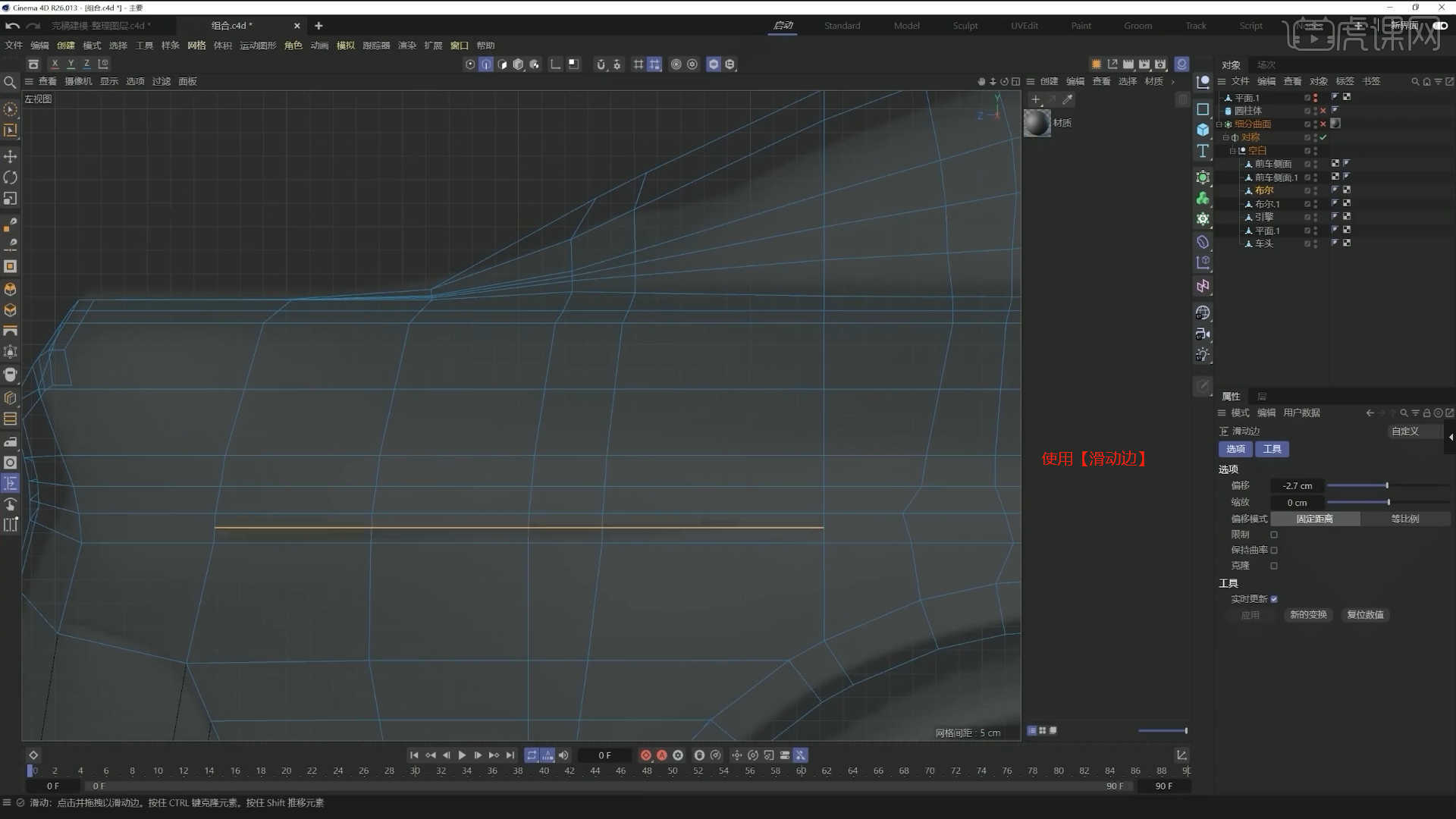Screen dimensions: 1456x819
Task: Select the Scale tool in left toolbar
Action: coord(11,199)
